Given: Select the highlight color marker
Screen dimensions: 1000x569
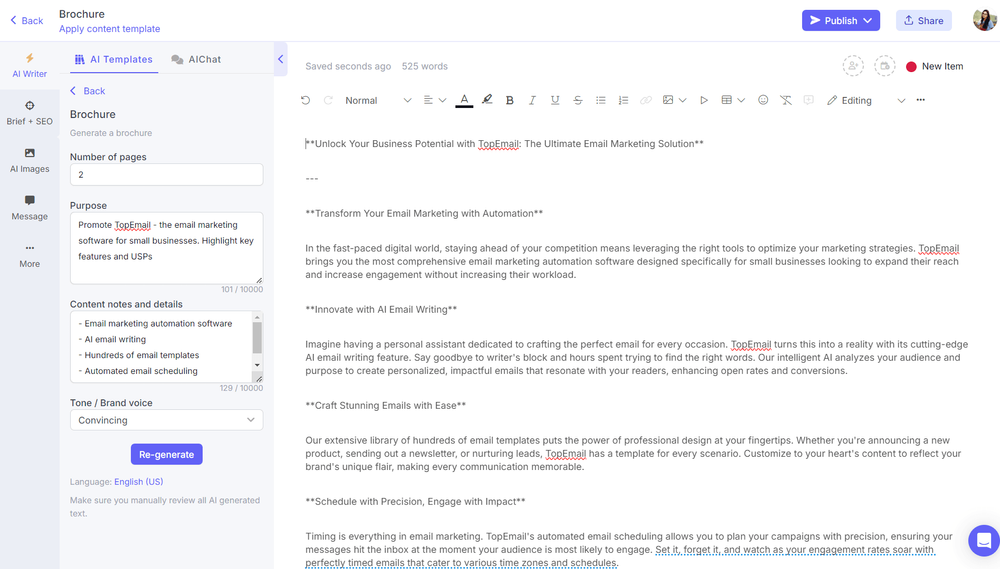Looking at the screenshot, I should (487, 100).
